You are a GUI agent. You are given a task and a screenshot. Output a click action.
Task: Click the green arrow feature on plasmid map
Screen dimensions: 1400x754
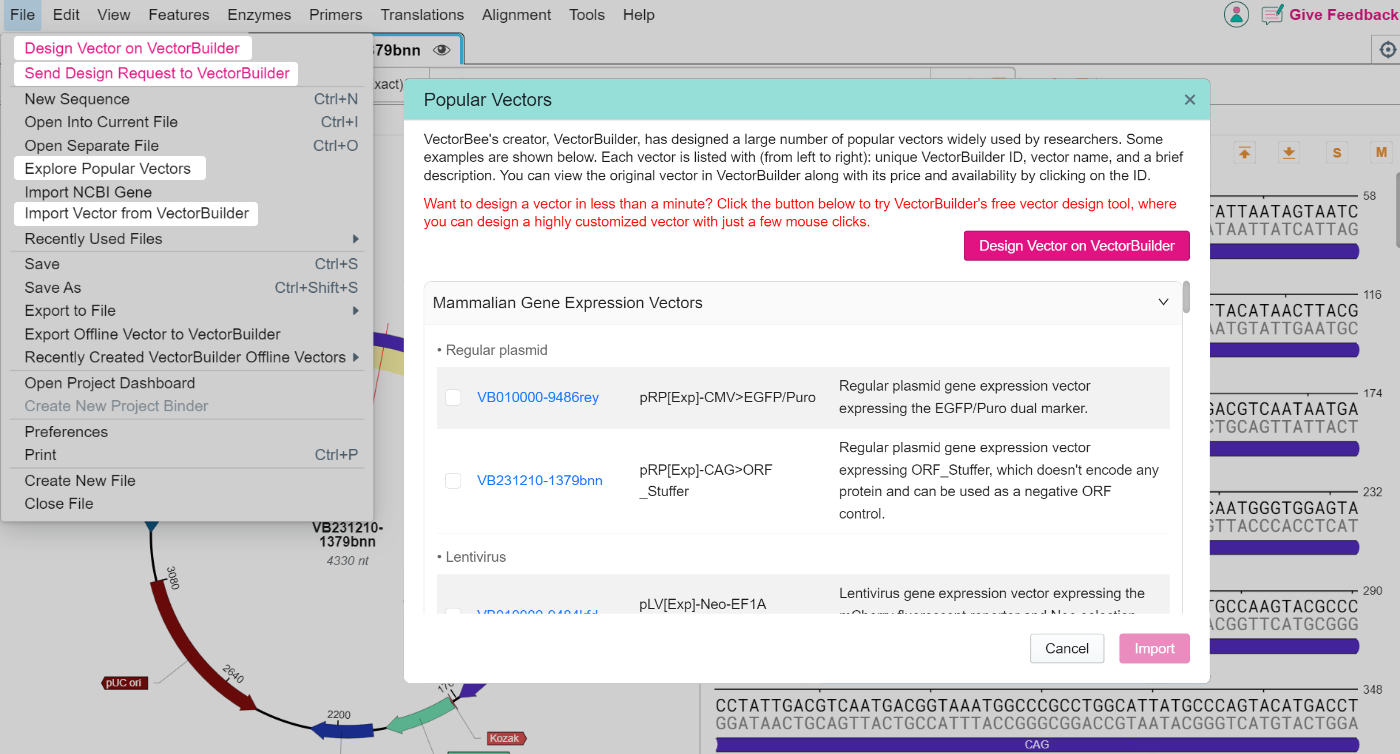tap(421, 718)
